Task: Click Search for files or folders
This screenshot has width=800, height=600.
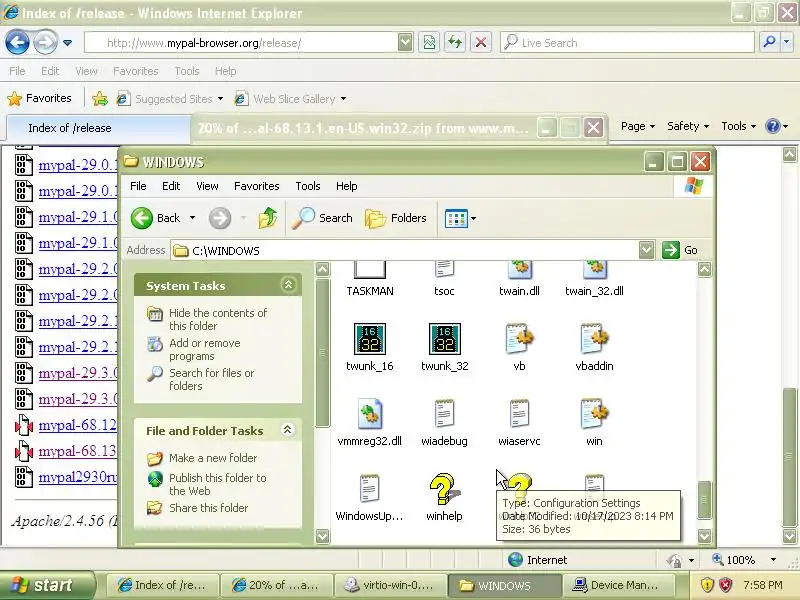Action: click(x=211, y=380)
